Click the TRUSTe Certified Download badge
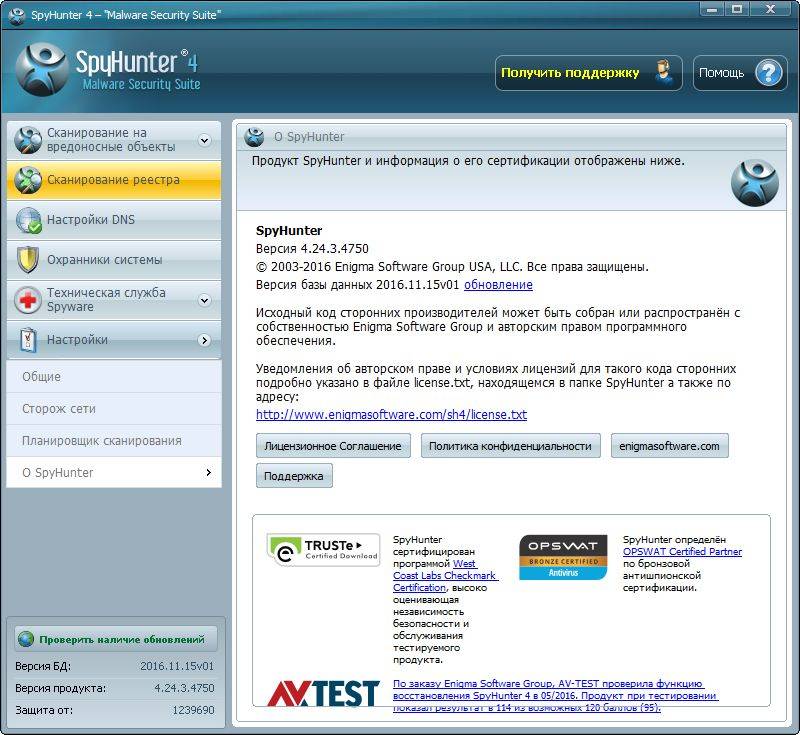Image resolution: width=800 pixels, height=735 pixels. 323,550
